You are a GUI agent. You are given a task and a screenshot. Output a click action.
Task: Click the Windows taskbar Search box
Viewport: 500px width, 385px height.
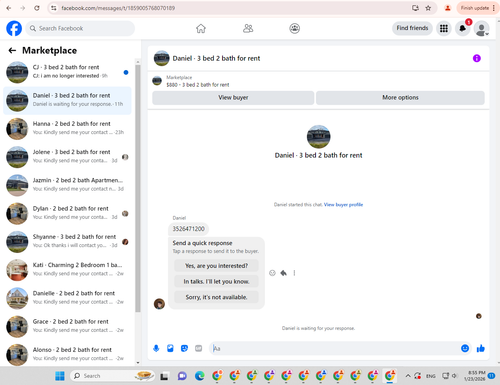pos(112,376)
